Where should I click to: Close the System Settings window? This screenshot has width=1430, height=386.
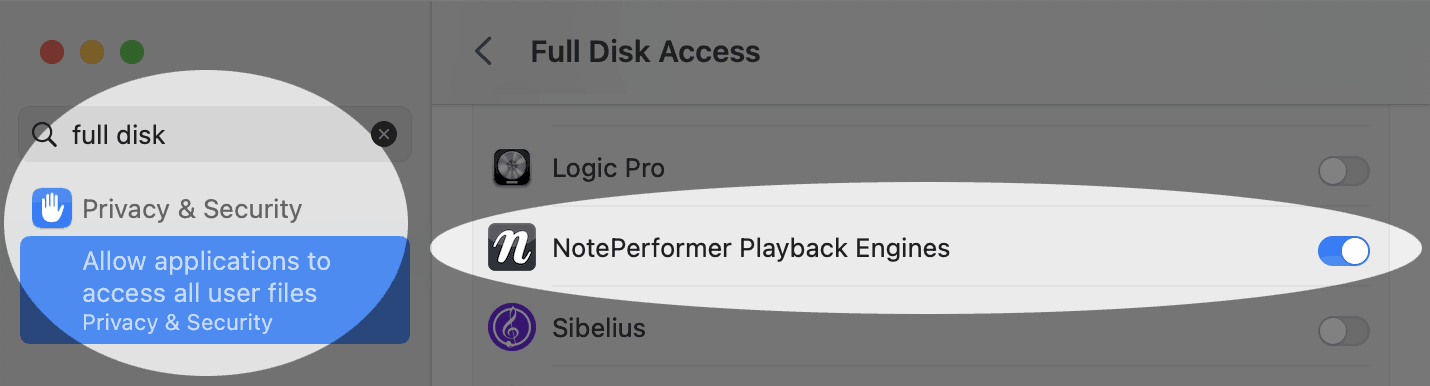tap(51, 51)
